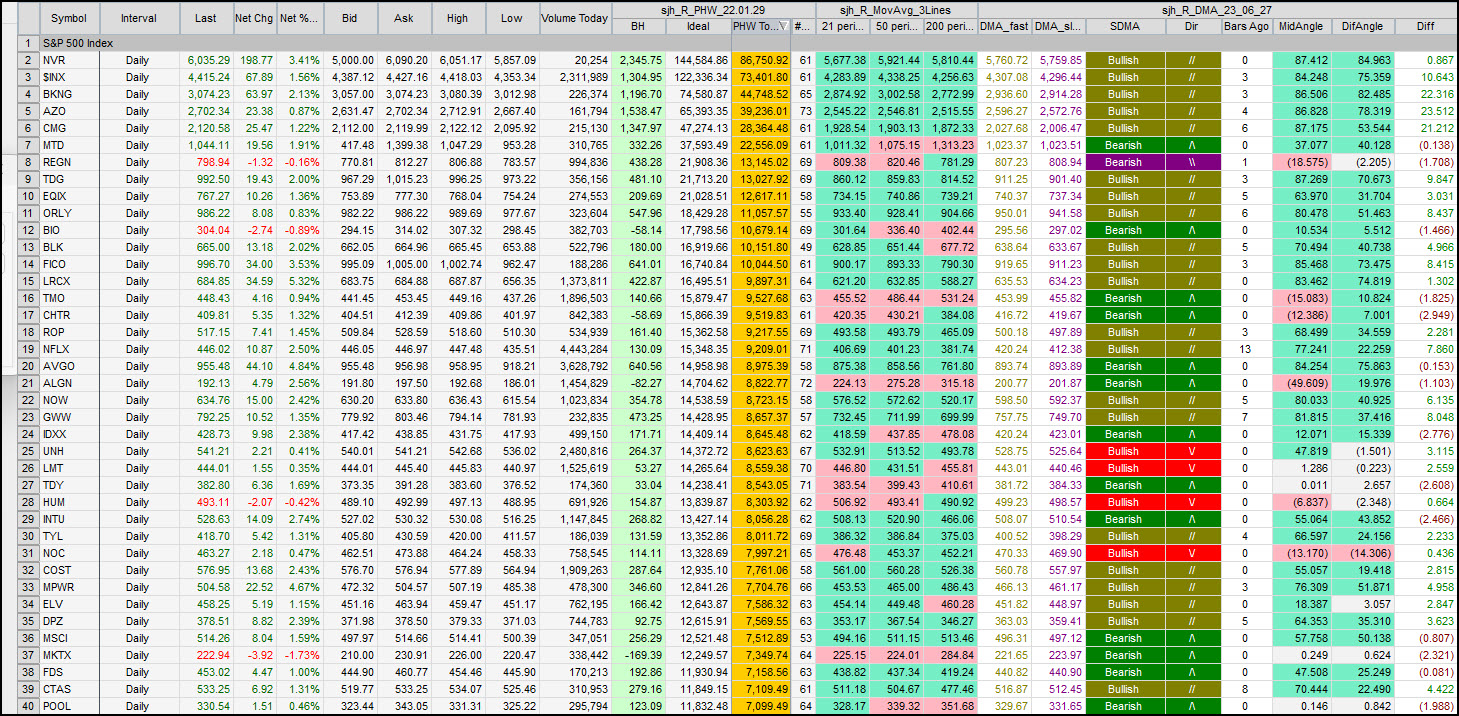Screen dimensions: 1459x716
Task: Click the LMT symbol cell
Action: click(x=69, y=468)
